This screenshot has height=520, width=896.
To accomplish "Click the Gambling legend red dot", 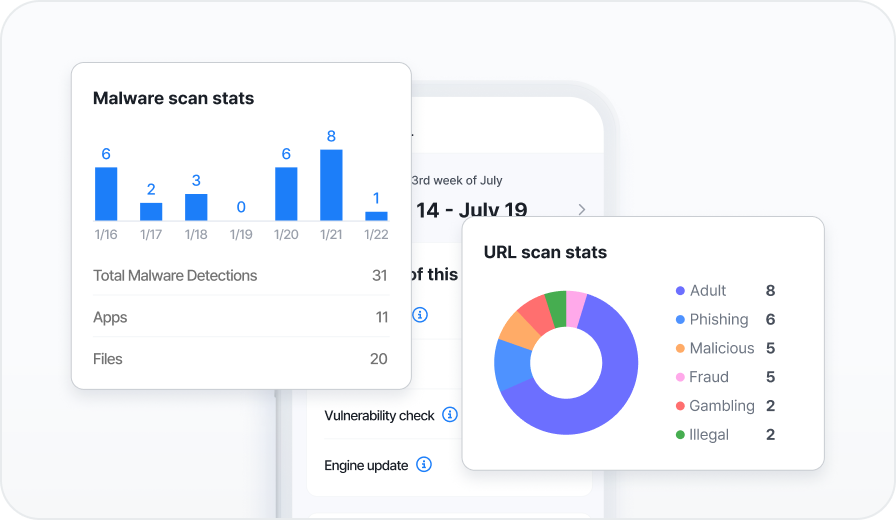I will (681, 407).
